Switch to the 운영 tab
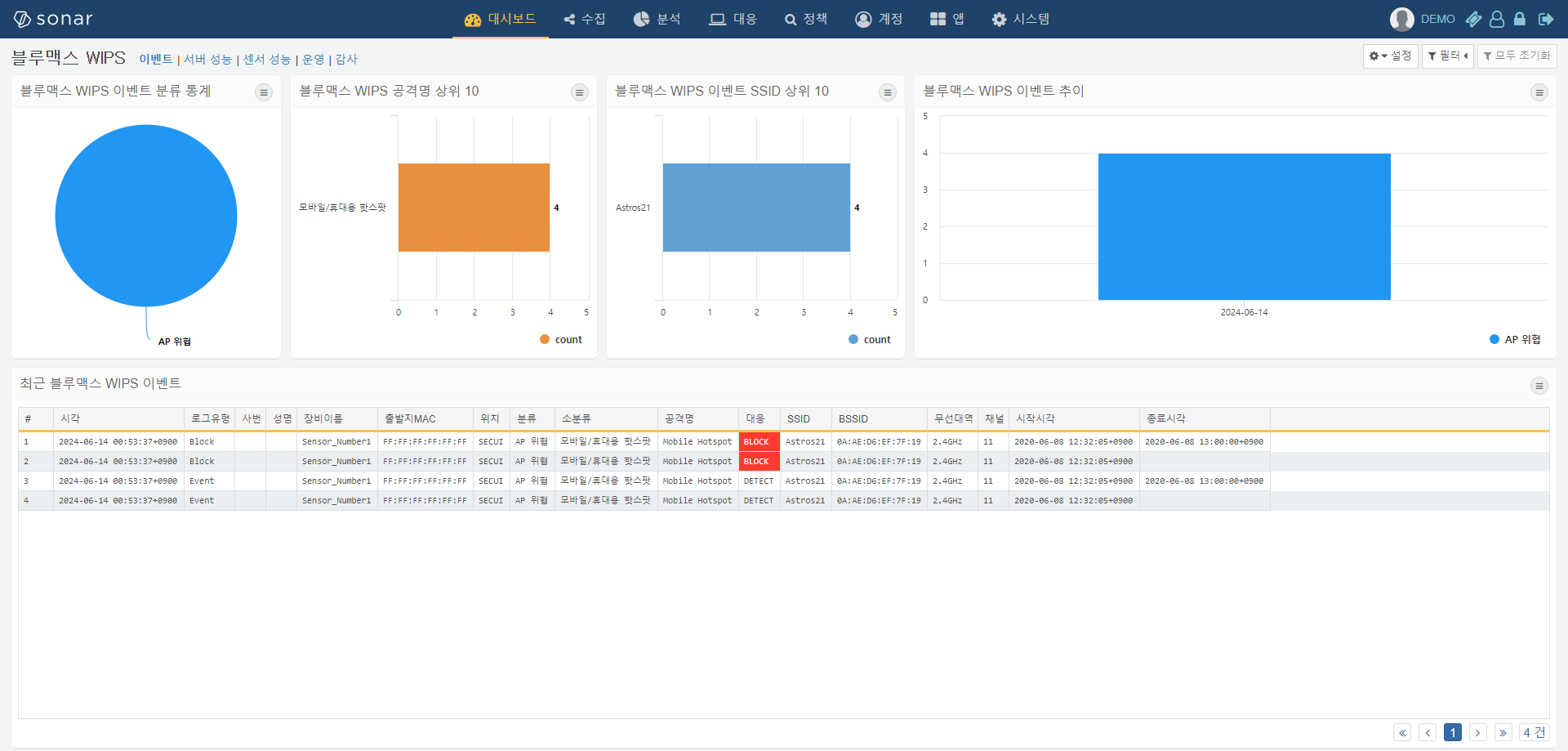 point(314,59)
